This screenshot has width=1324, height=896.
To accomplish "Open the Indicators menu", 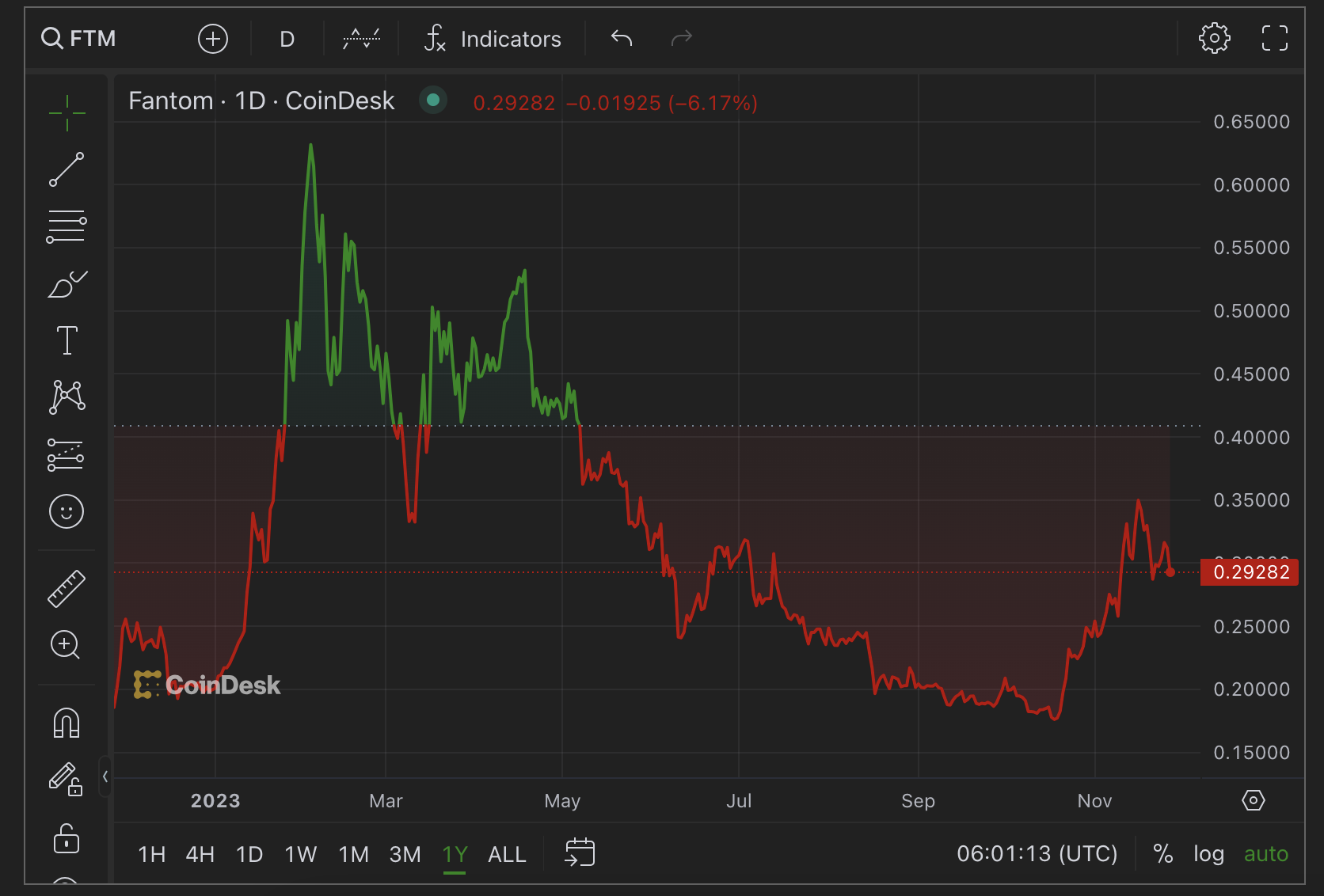I will [x=493, y=39].
